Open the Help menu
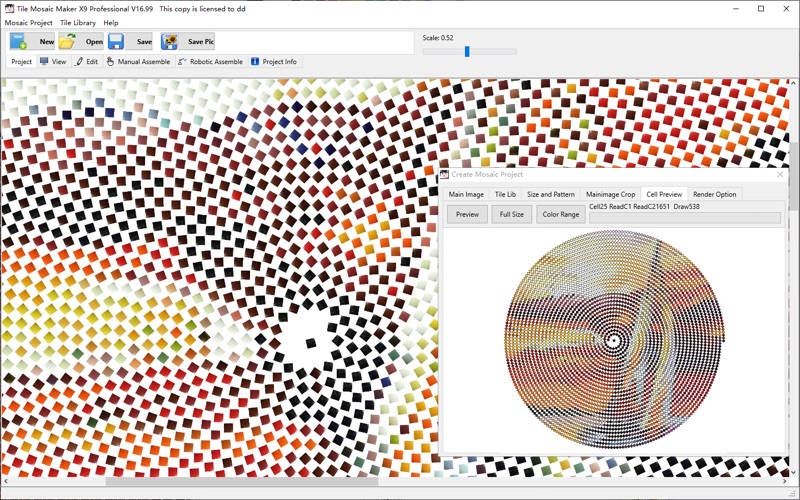The image size is (800, 500). coord(111,23)
